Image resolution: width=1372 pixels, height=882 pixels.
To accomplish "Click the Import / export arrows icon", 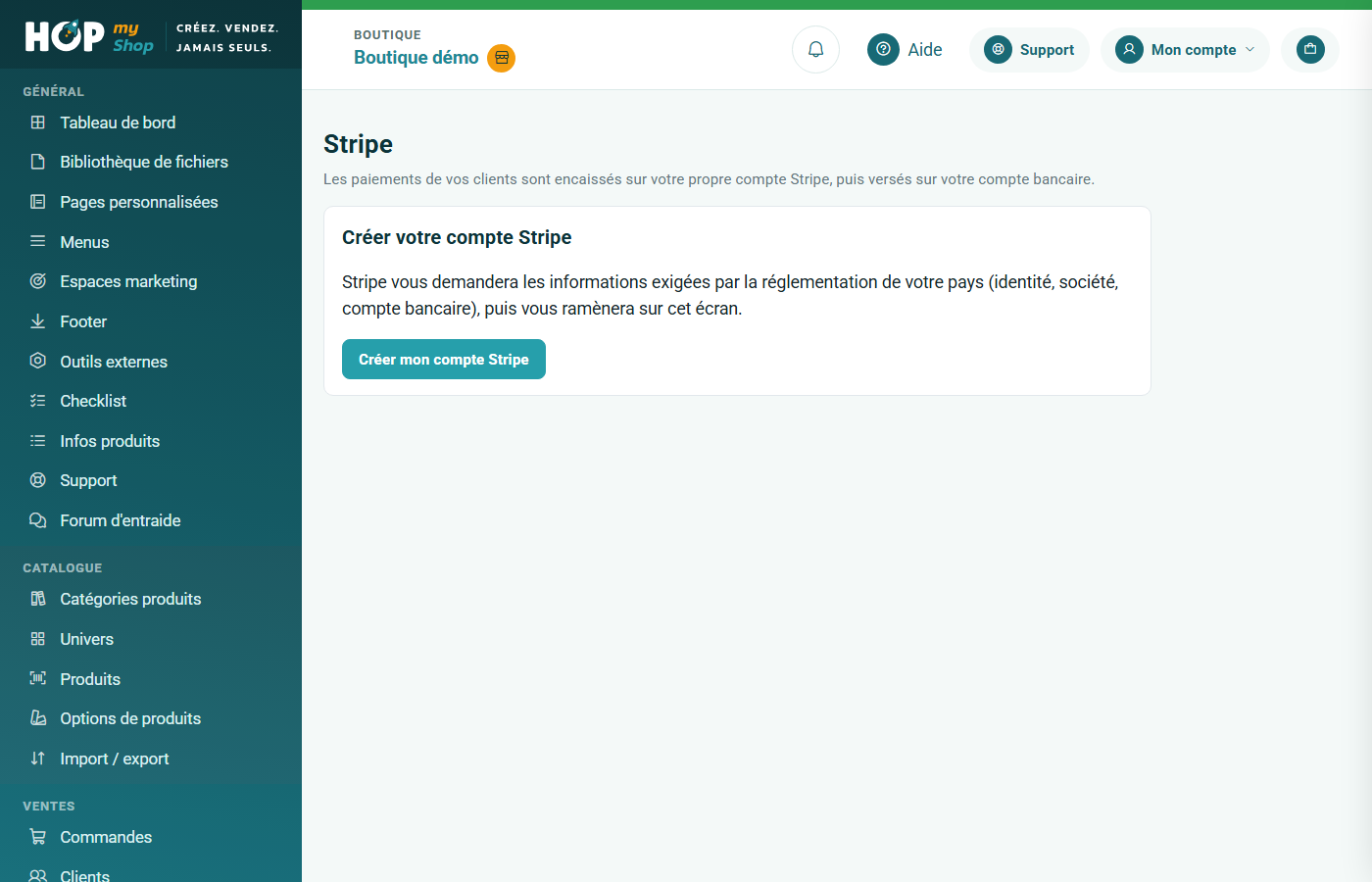I will [37, 759].
